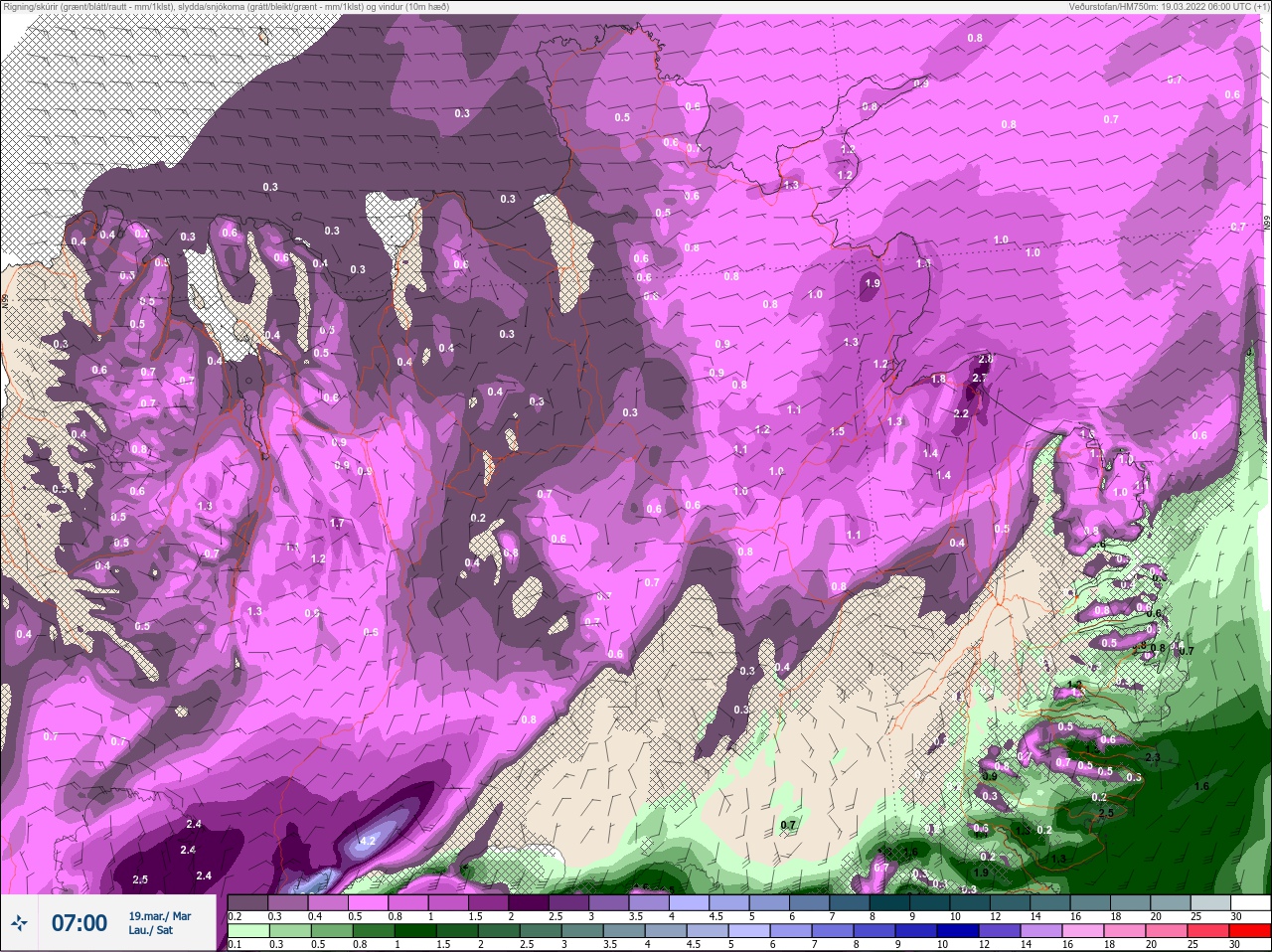Click the 0.1 label in the lower legend row
Screen dimensions: 1272x952
(235, 944)
